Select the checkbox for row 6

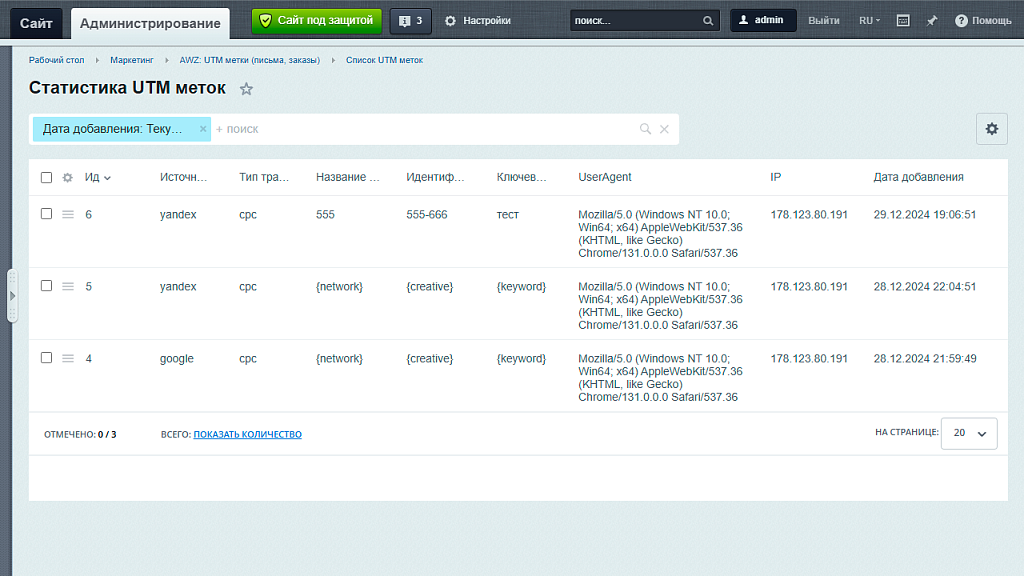[46, 214]
